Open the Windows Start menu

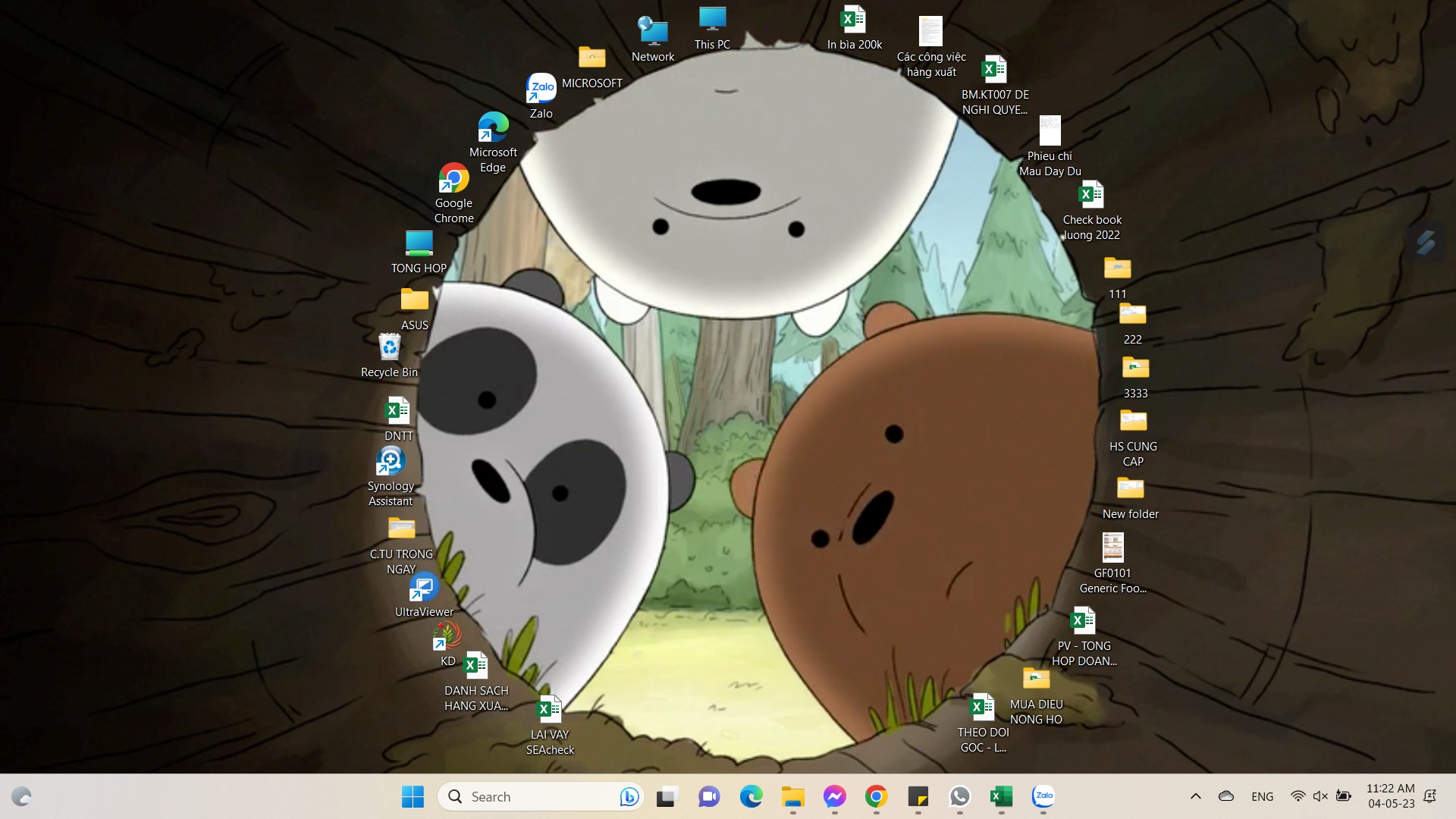(x=413, y=796)
